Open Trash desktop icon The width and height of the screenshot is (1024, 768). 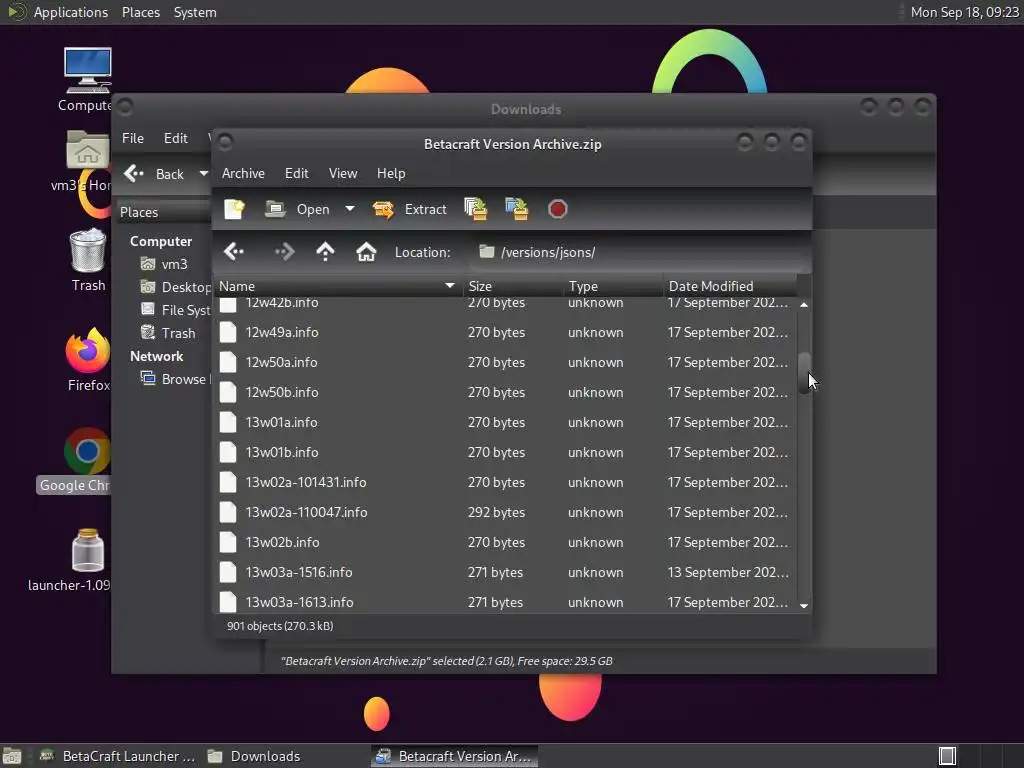click(88, 260)
